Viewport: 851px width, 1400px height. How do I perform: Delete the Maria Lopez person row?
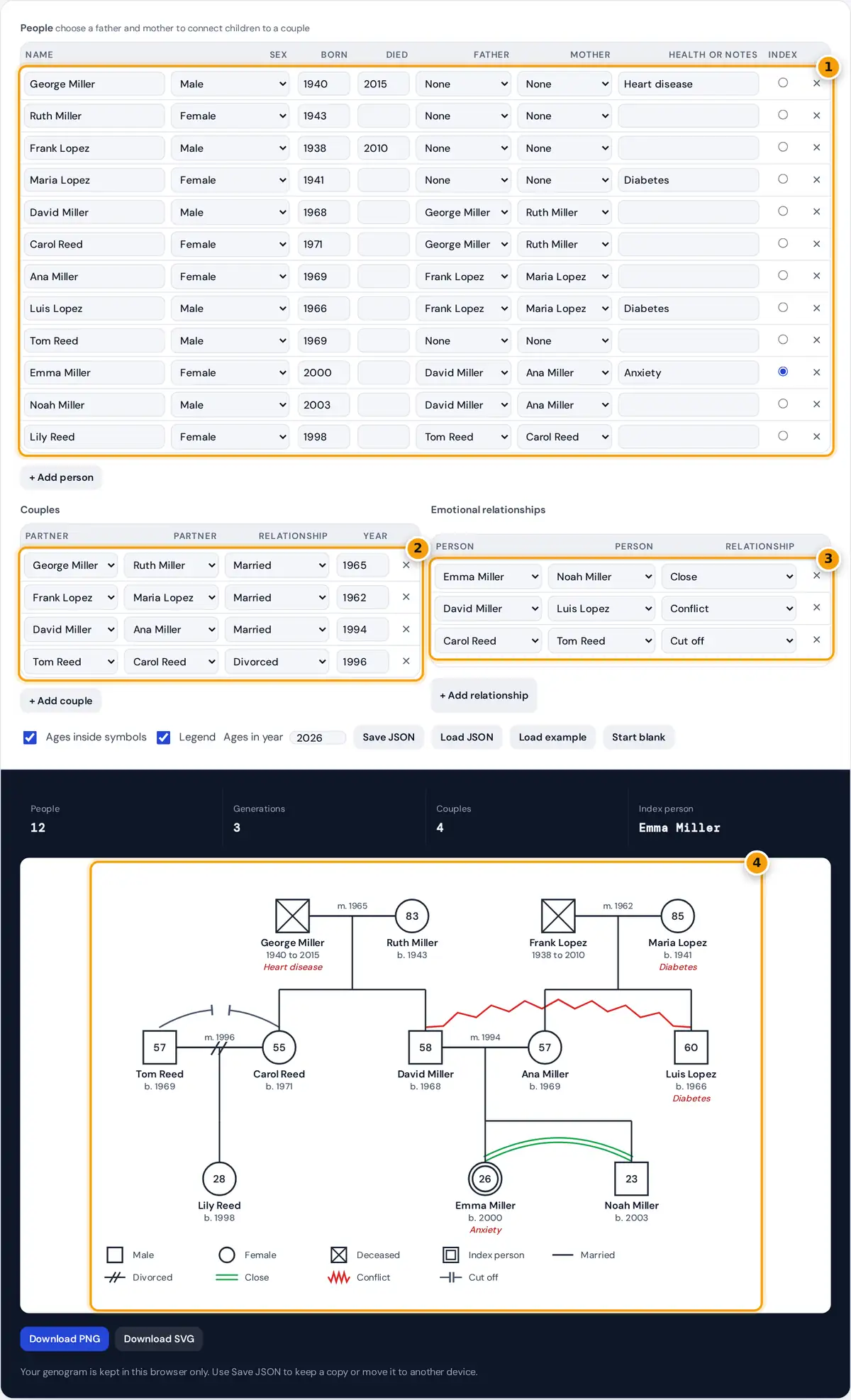816,180
